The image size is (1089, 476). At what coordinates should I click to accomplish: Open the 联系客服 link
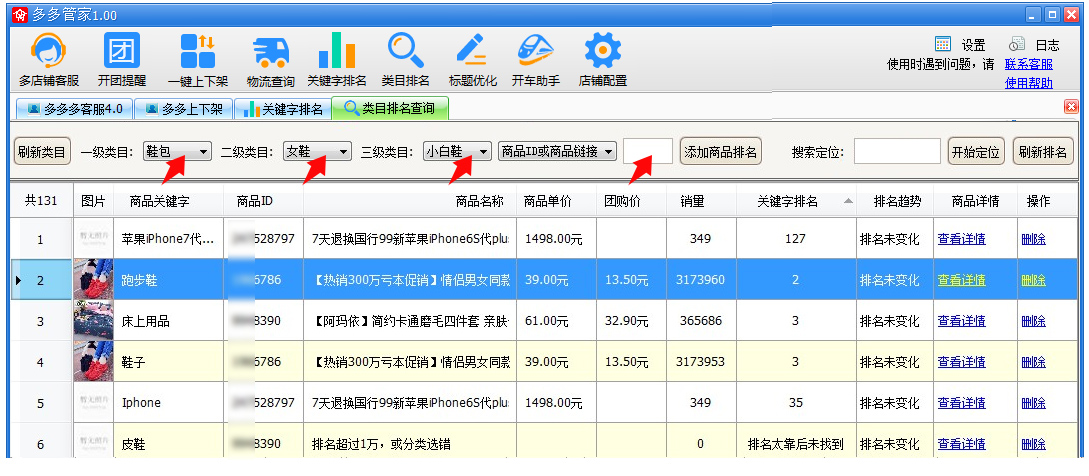click(1029, 64)
